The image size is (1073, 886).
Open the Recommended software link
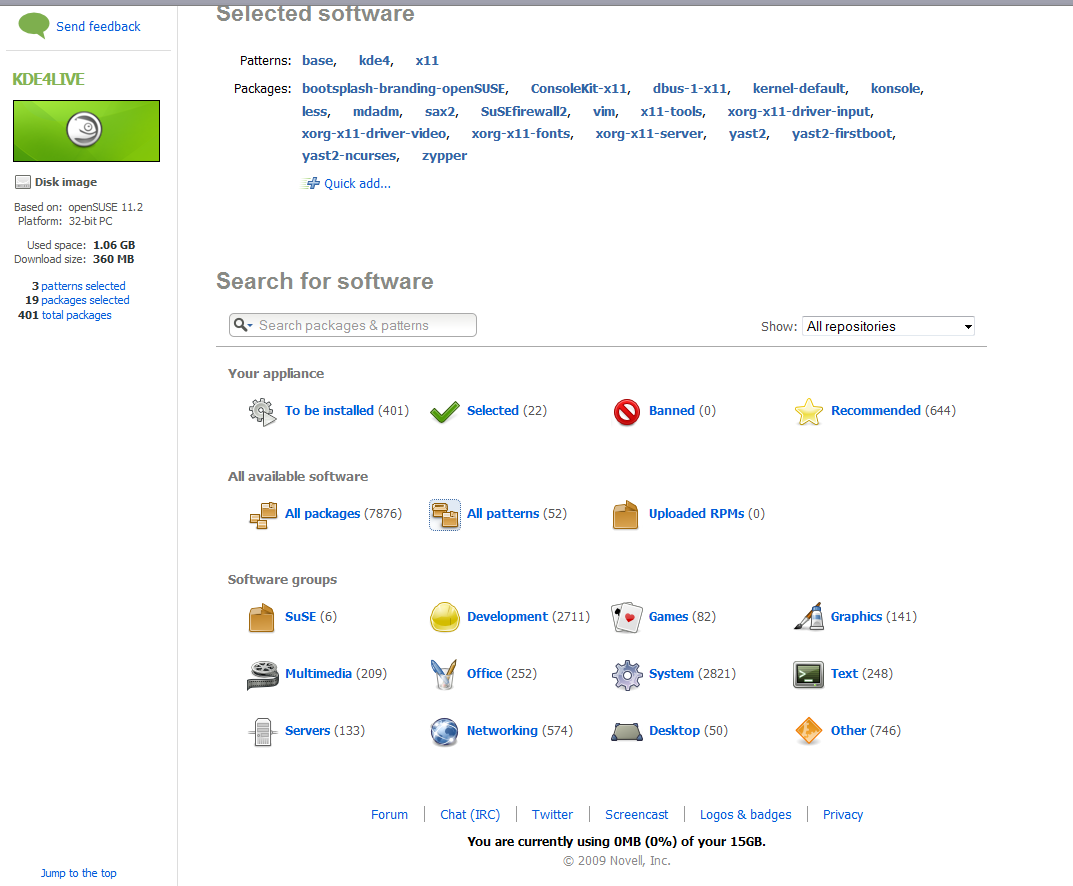coord(875,411)
